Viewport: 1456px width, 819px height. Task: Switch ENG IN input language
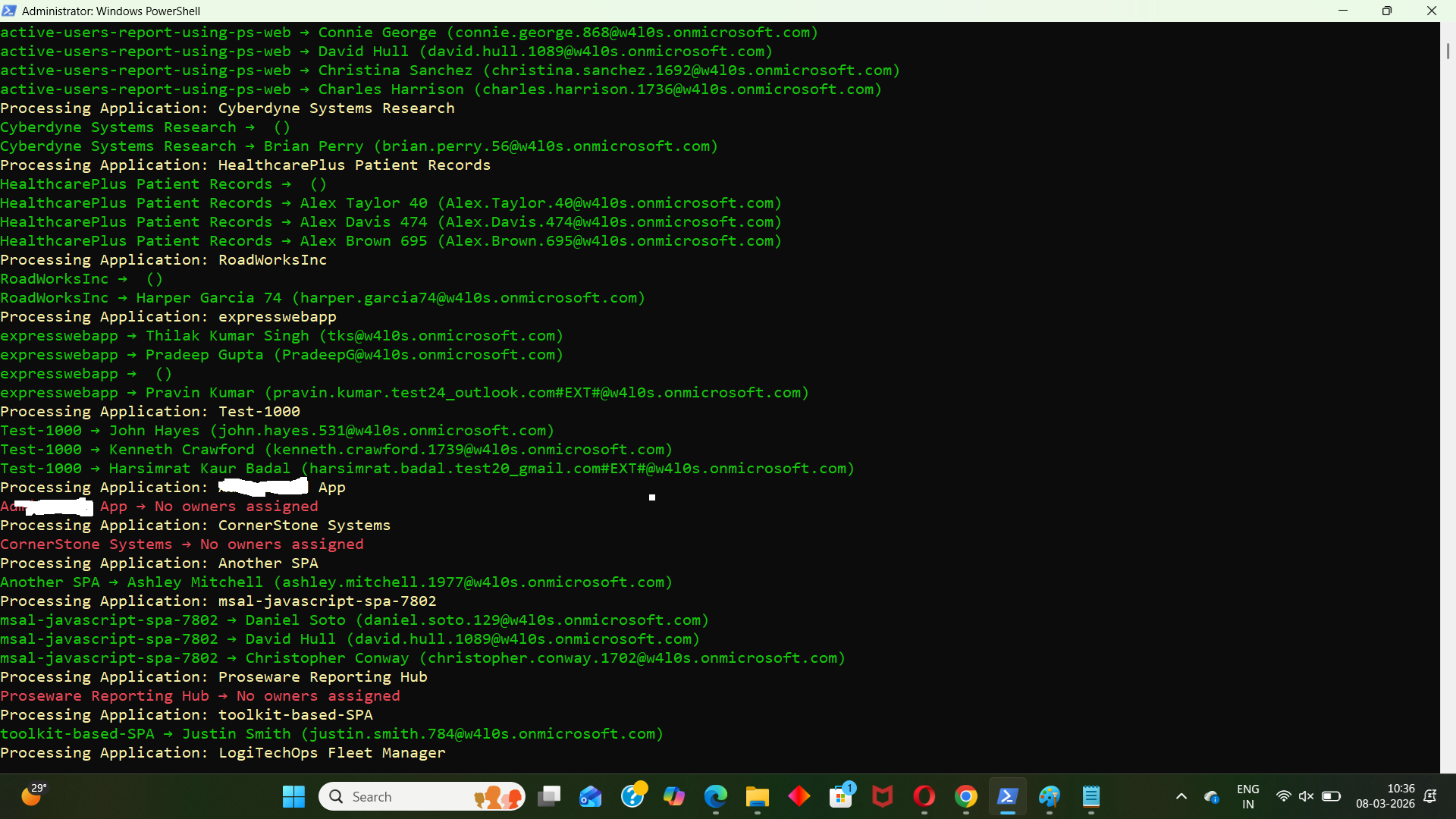1247,796
